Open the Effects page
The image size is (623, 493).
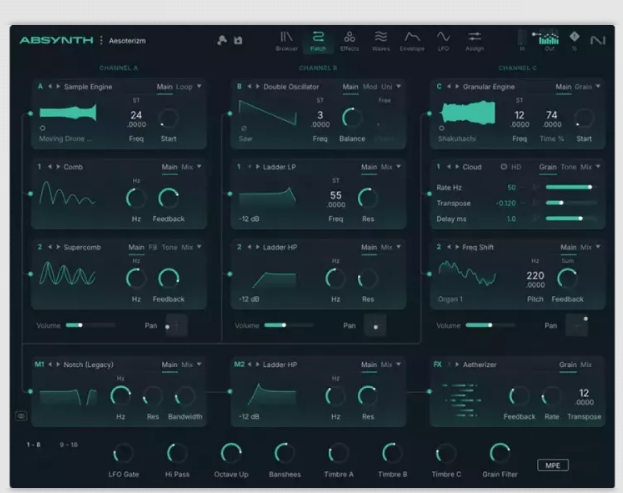coord(349,41)
